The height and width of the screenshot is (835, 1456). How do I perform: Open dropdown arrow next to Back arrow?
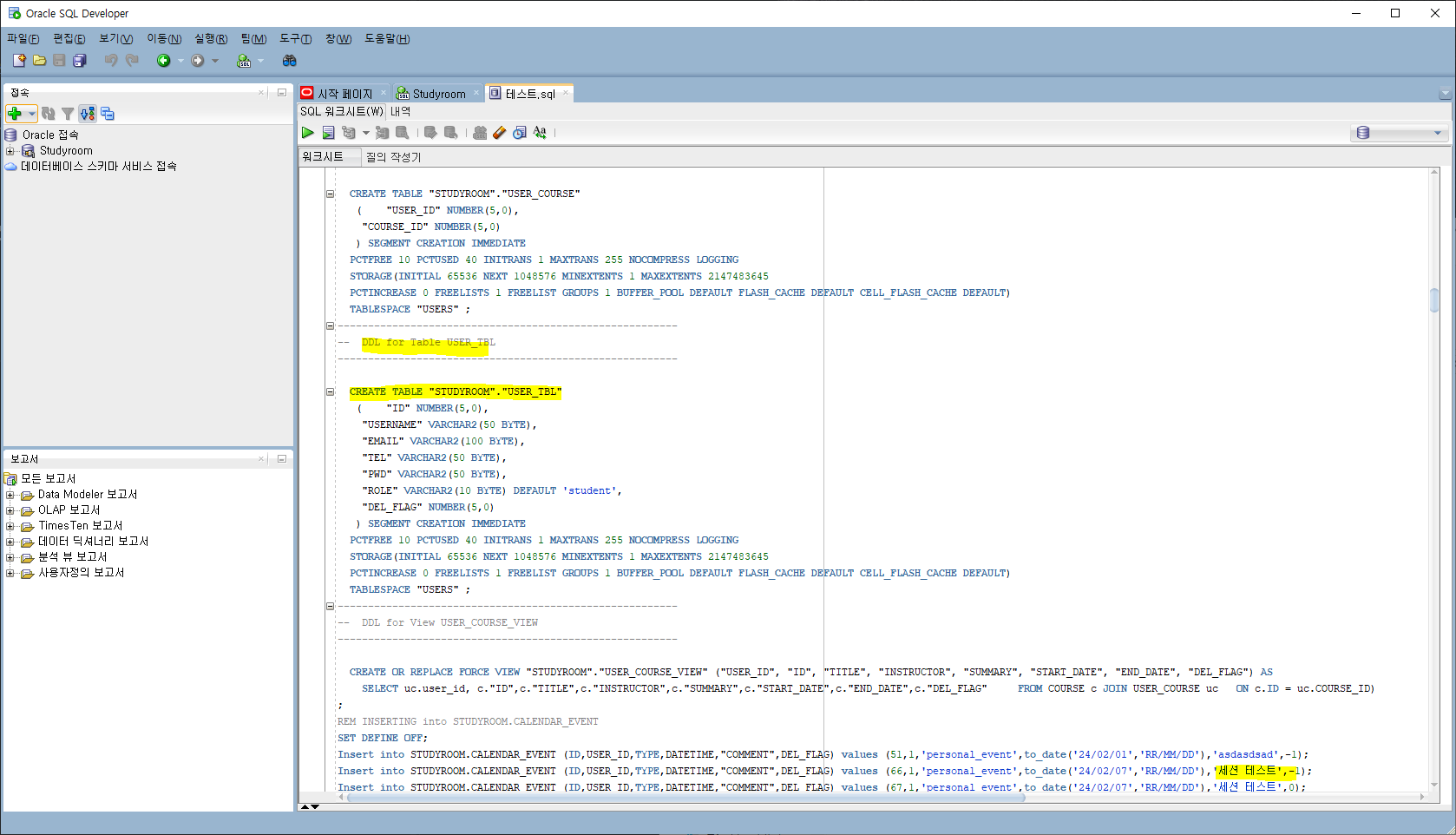click(x=180, y=61)
